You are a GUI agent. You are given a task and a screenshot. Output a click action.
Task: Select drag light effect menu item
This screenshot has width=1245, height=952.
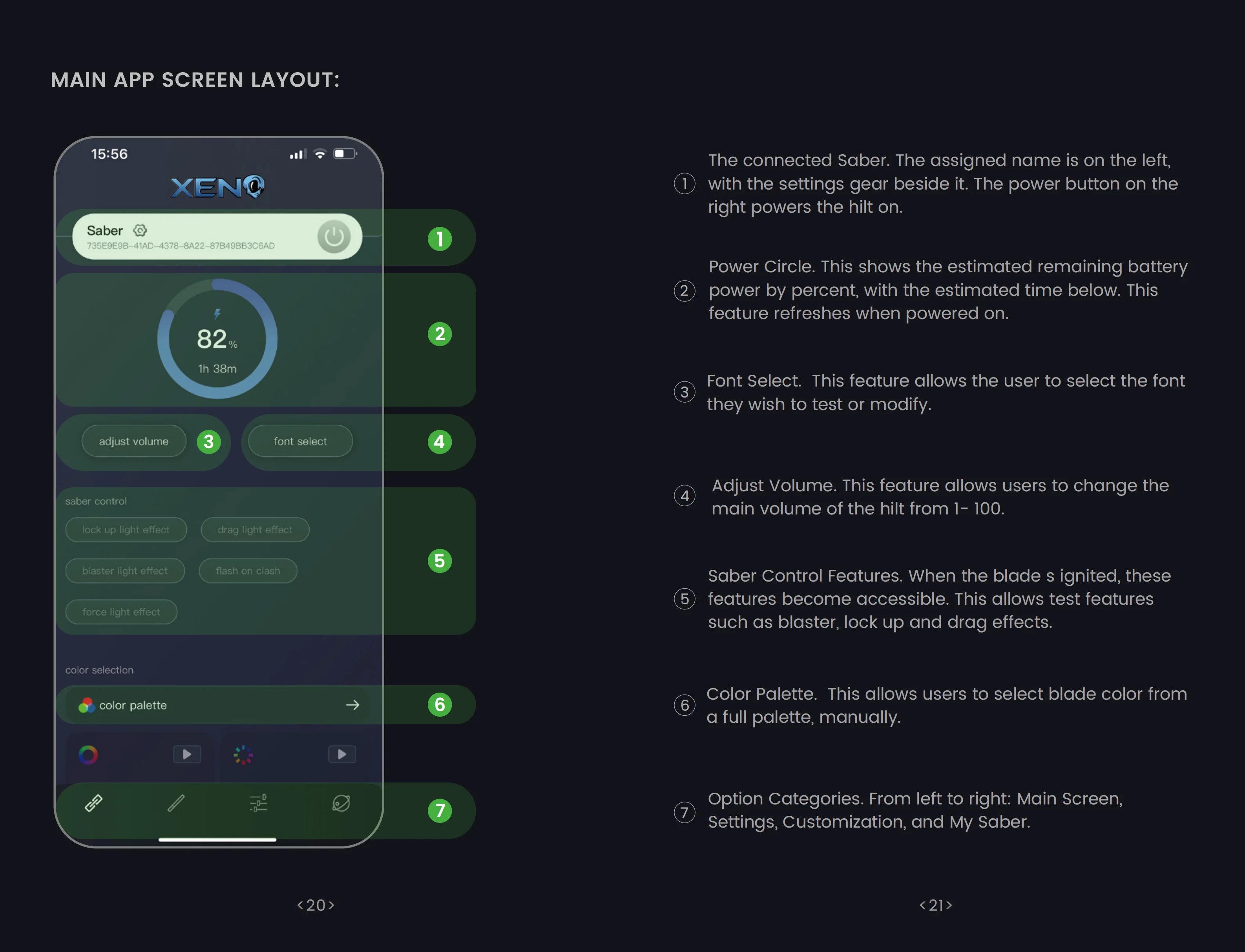tap(254, 529)
